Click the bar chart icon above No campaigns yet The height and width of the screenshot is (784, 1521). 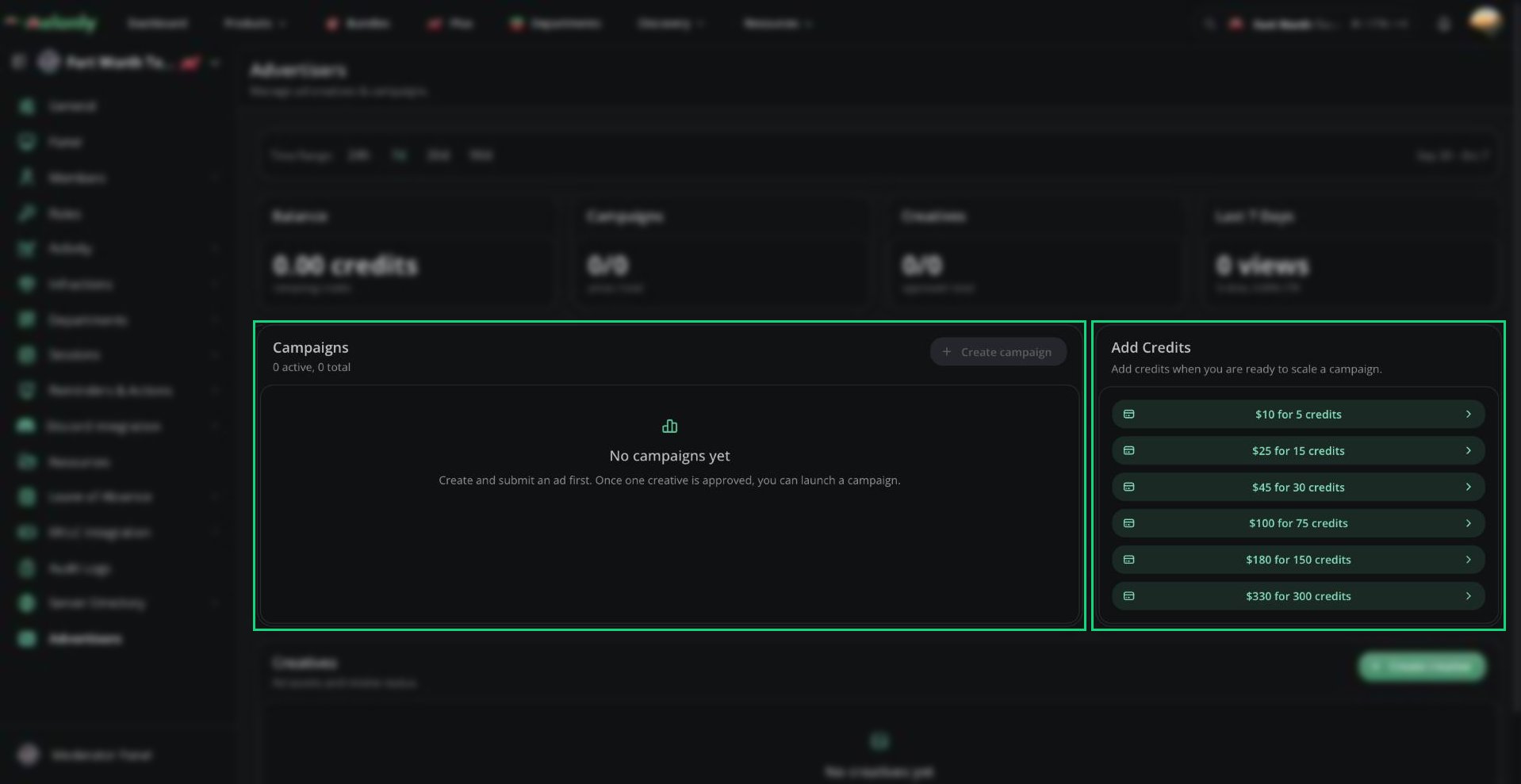tap(670, 426)
